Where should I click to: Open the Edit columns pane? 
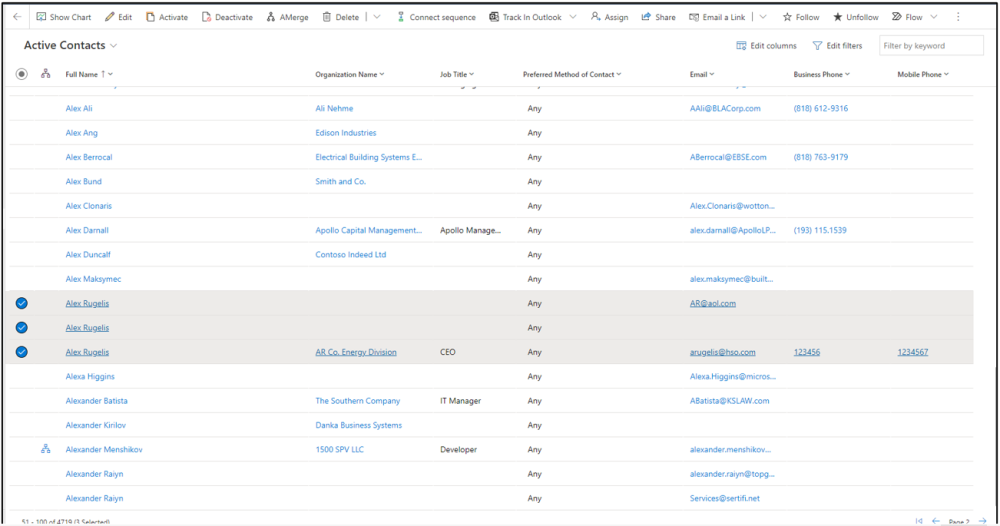[767, 46]
